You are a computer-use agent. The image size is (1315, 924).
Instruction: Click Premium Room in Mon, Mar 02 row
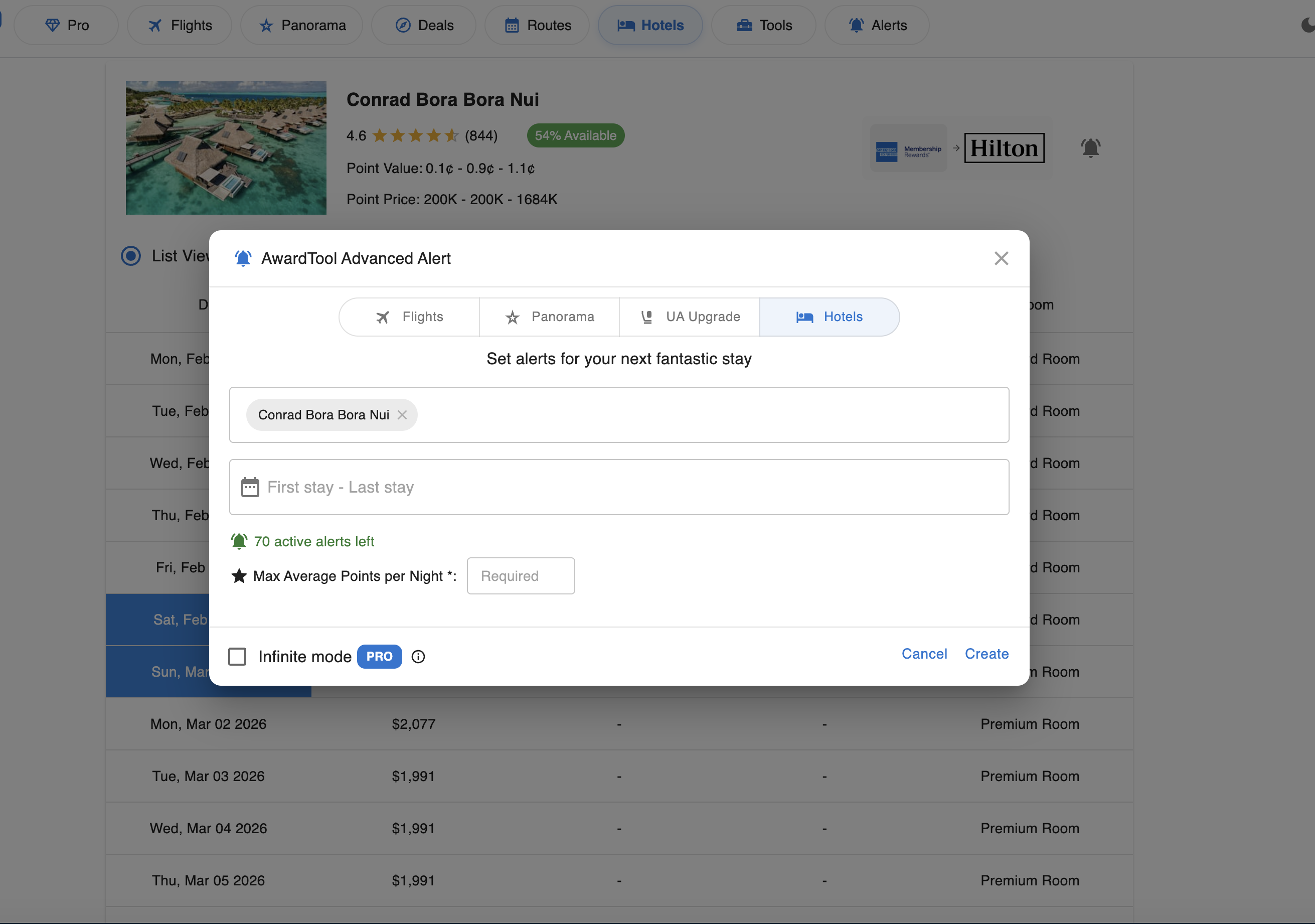point(1030,724)
